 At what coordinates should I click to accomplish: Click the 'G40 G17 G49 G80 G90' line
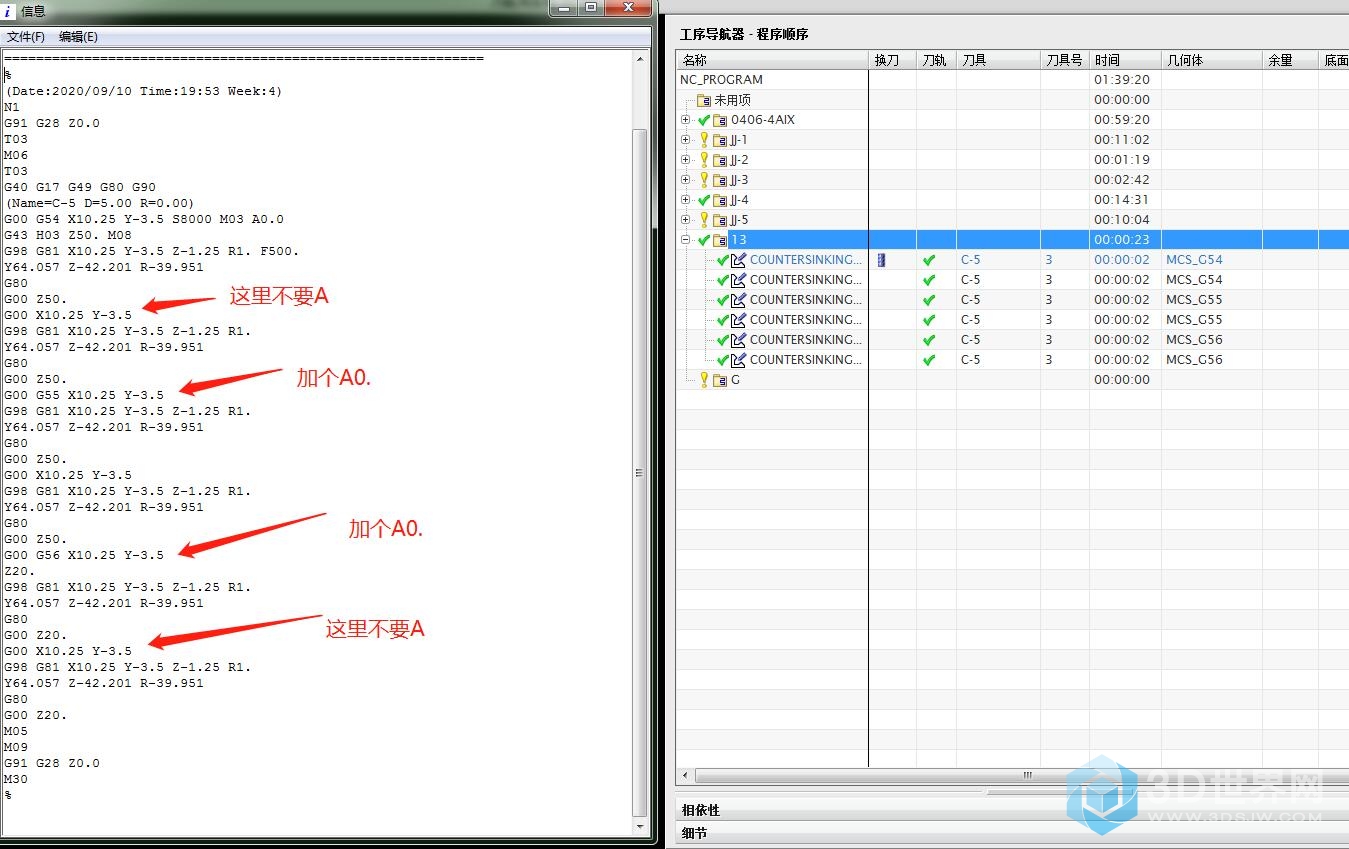[80, 187]
